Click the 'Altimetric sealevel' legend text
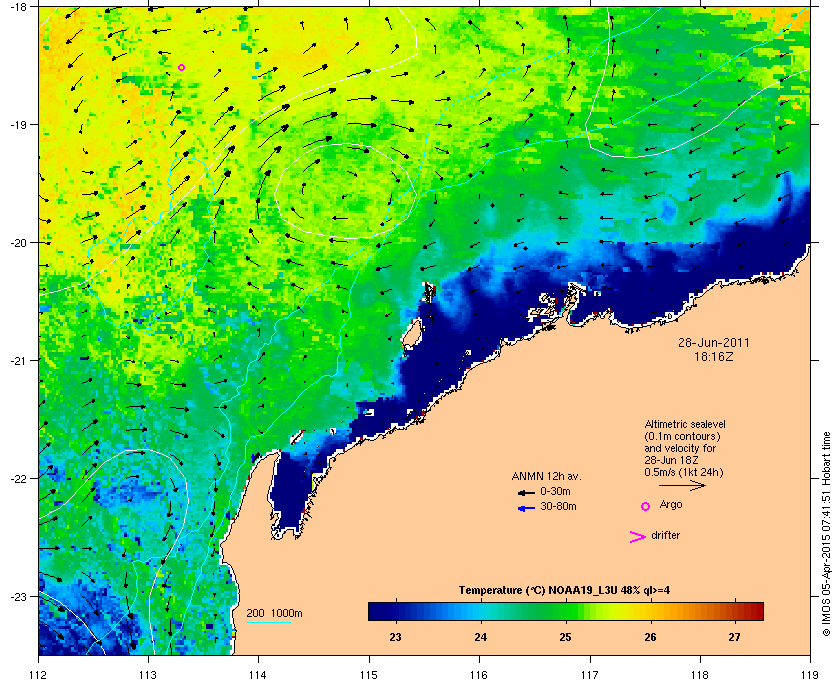 click(685, 424)
